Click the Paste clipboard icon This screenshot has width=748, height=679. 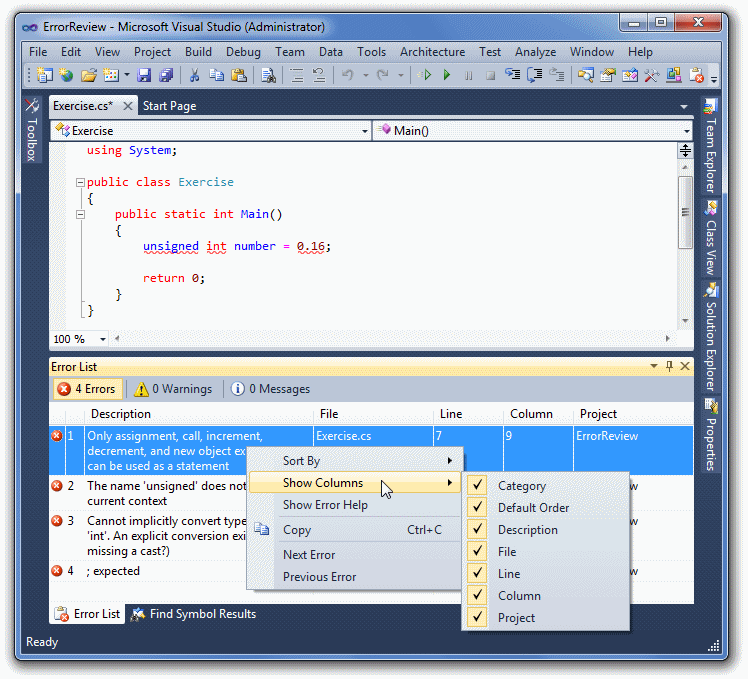click(239, 75)
